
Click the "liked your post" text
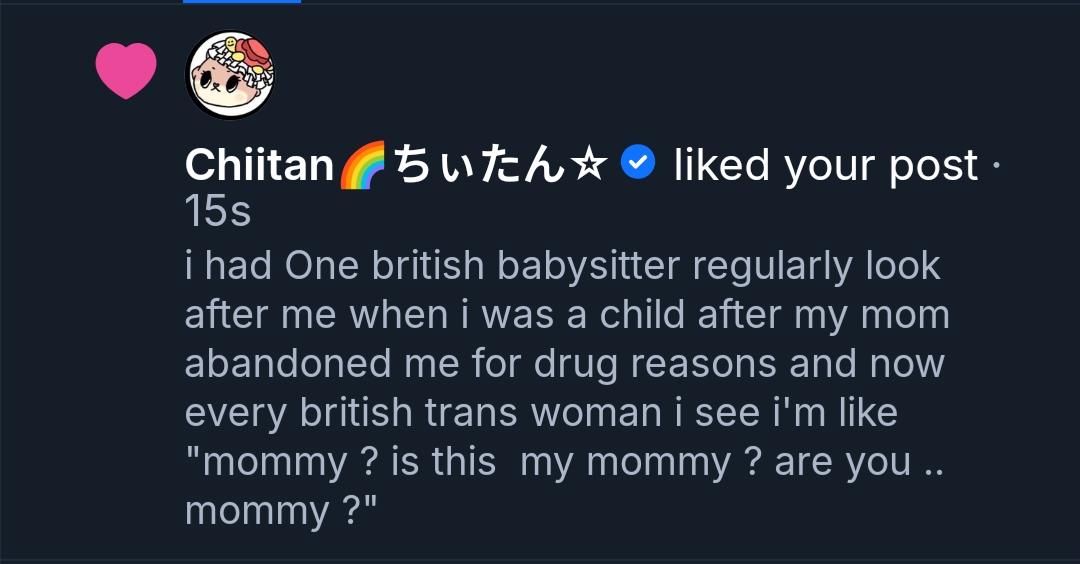pyautogui.click(x=826, y=166)
